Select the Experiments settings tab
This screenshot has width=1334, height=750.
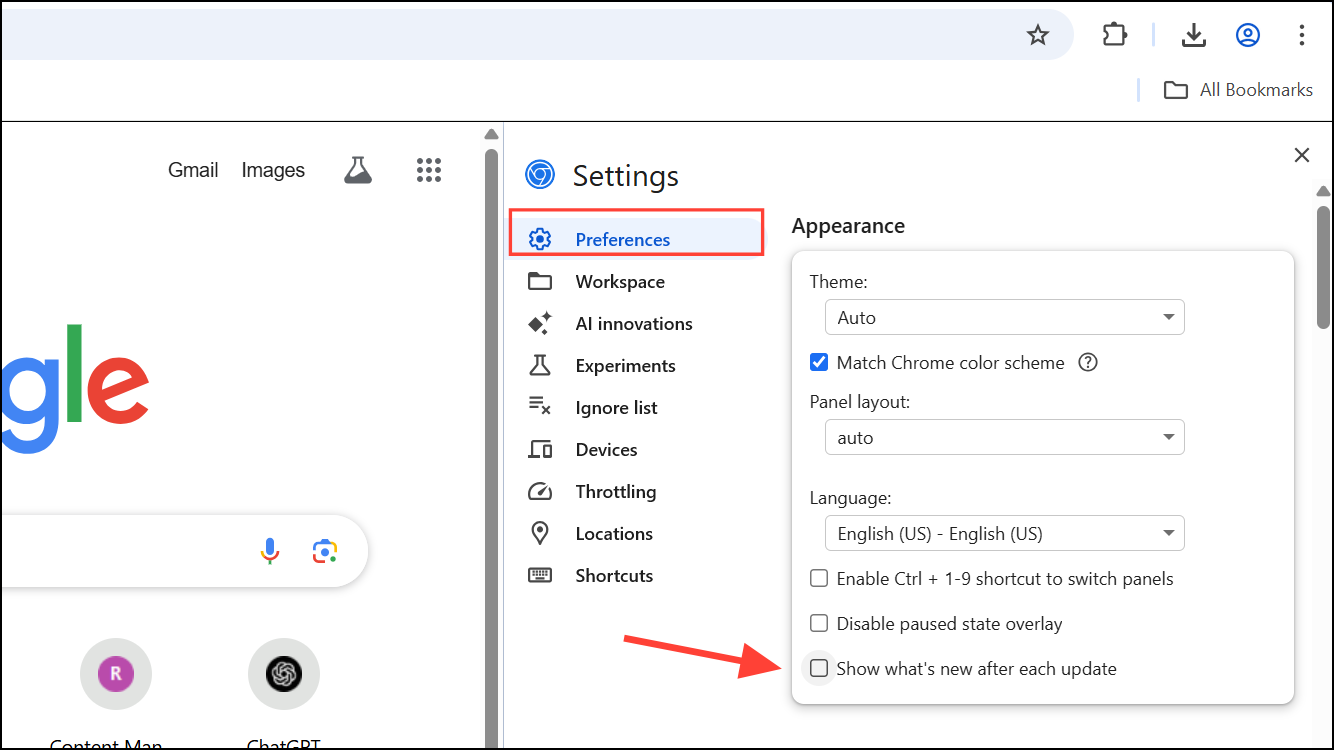(625, 366)
